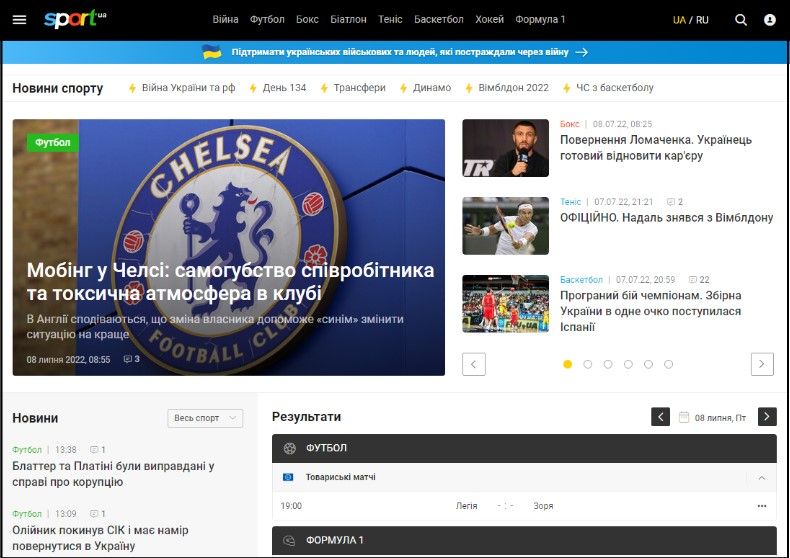The height and width of the screenshot is (558, 790).
Task: Click the Ukrainian flag icon in banner
Action: [212, 52]
